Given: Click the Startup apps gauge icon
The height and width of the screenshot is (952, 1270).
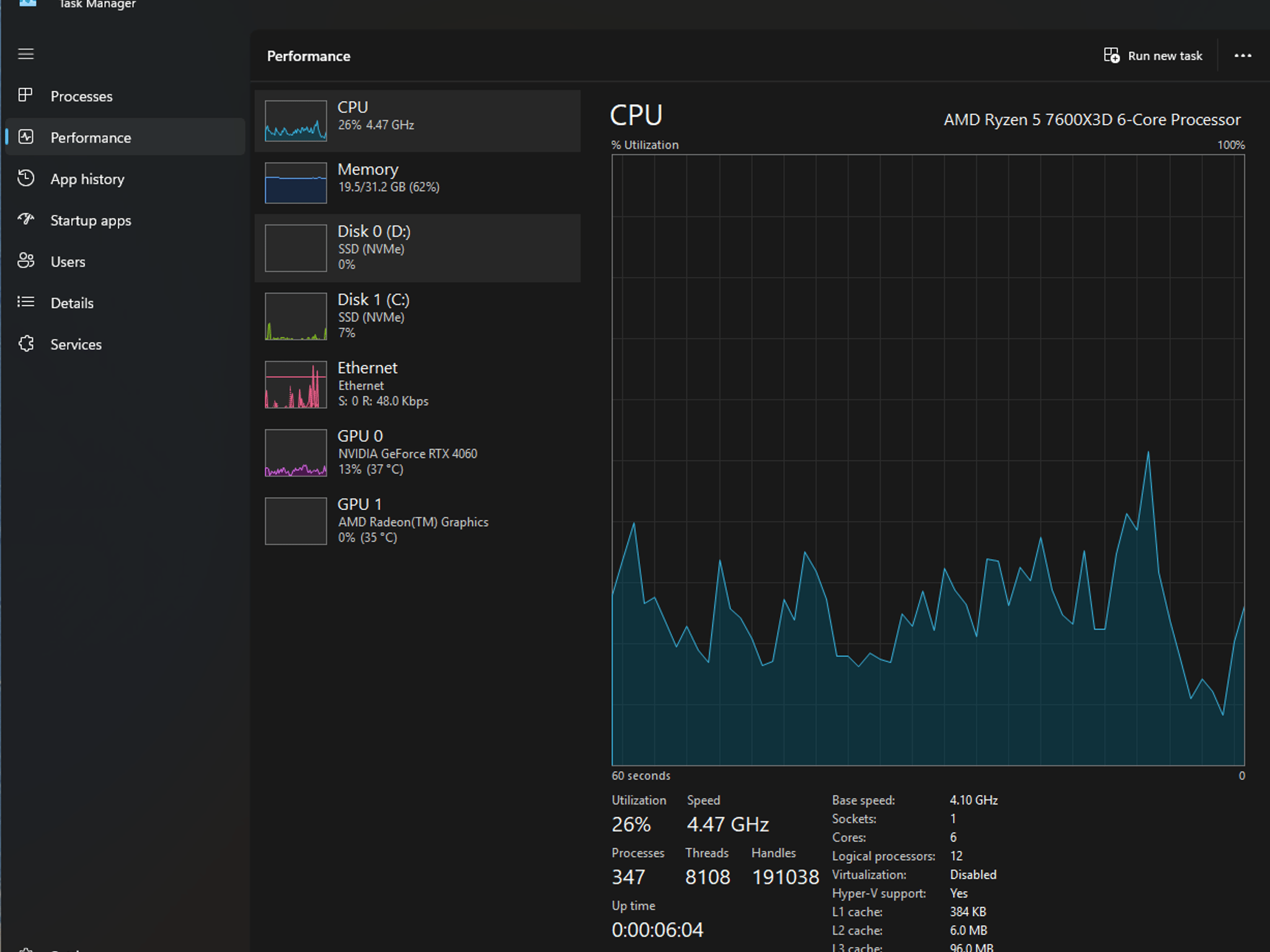Looking at the screenshot, I should (25, 219).
